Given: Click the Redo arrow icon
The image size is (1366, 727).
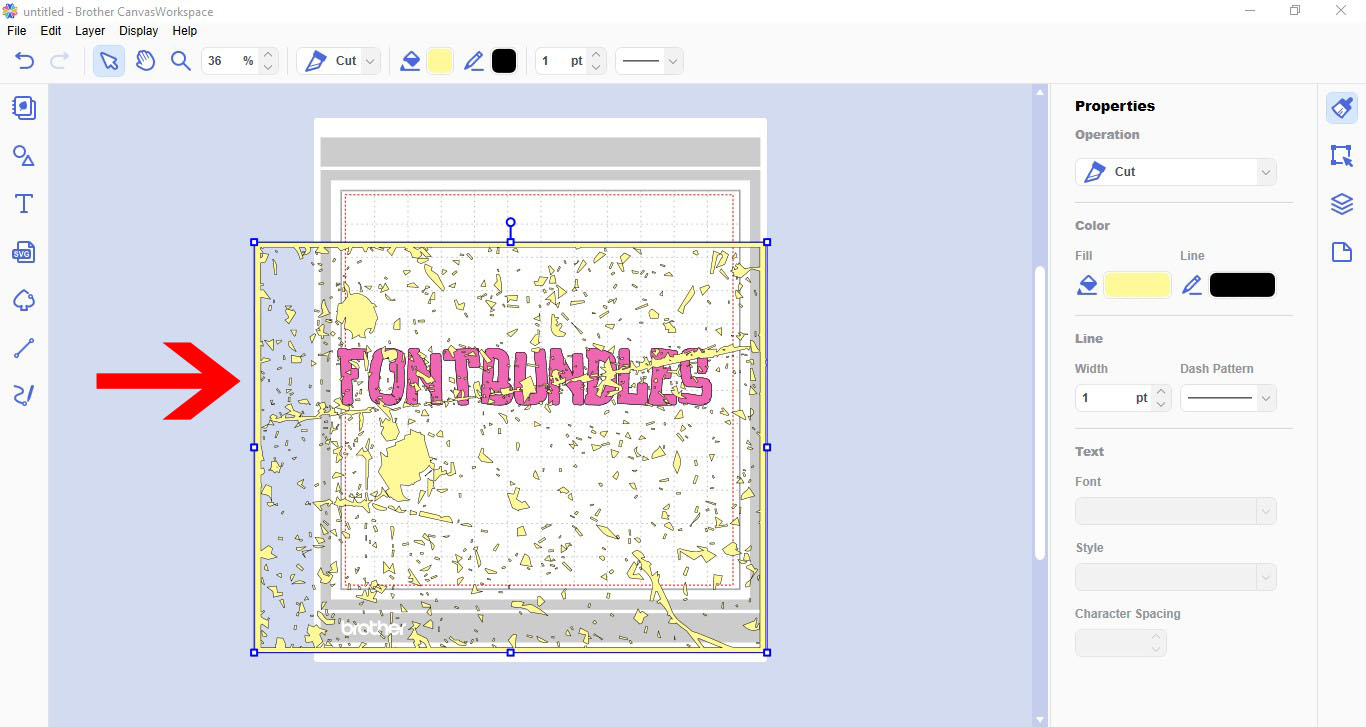Looking at the screenshot, I should [59, 61].
